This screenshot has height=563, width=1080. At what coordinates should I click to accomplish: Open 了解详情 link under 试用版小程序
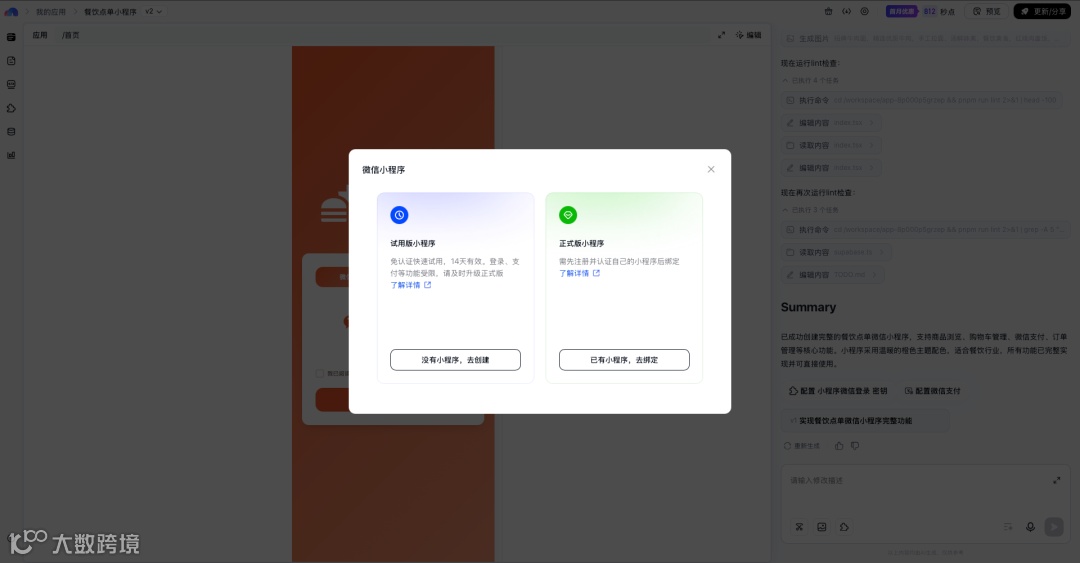click(x=411, y=285)
